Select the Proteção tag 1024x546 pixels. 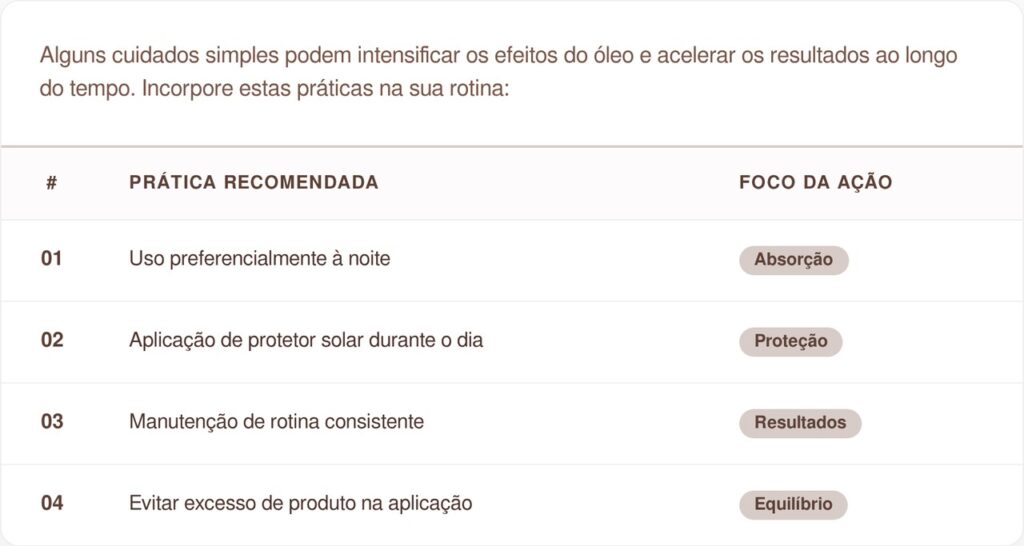coord(790,341)
